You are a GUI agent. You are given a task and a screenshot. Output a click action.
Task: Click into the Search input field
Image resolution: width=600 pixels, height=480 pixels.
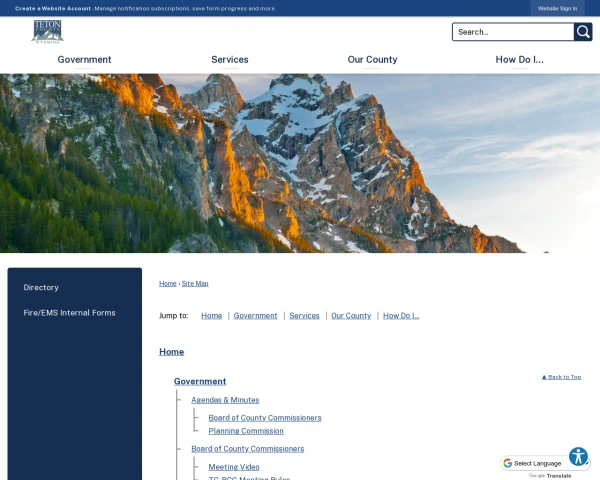[x=513, y=32]
